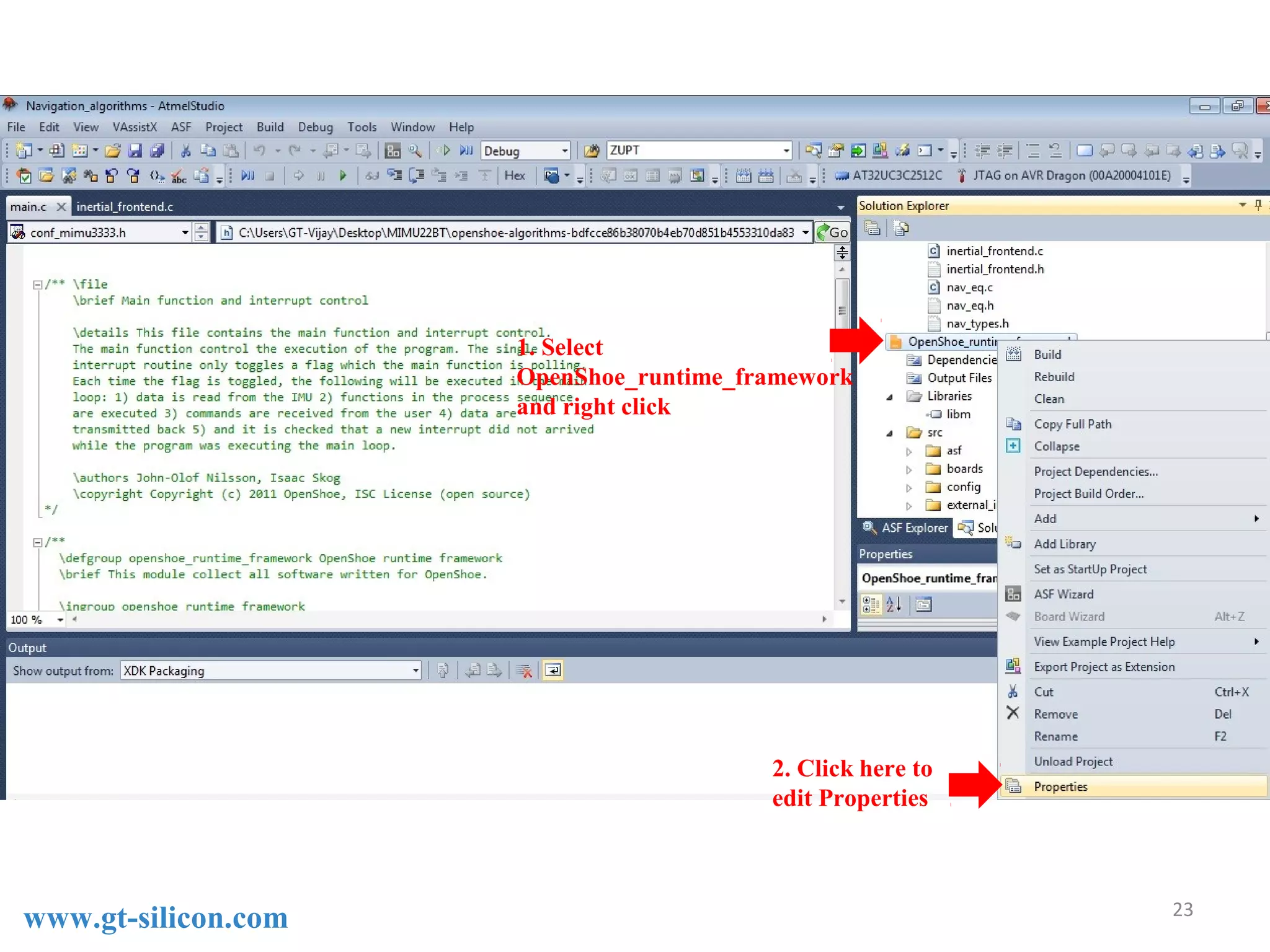Click the green Continue play icon

(x=342, y=176)
